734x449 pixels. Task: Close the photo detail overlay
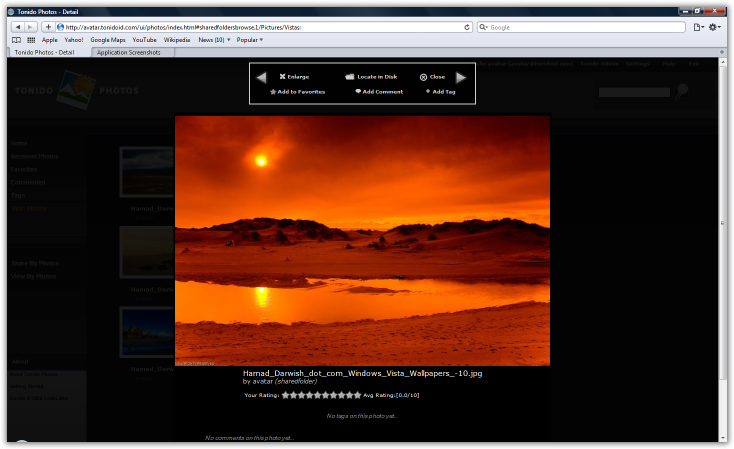432,77
